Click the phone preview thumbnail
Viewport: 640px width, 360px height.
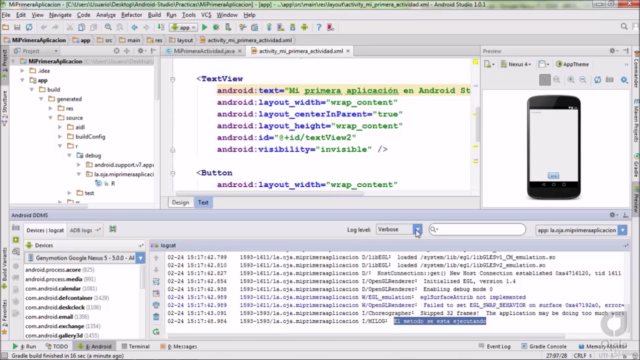553,147
